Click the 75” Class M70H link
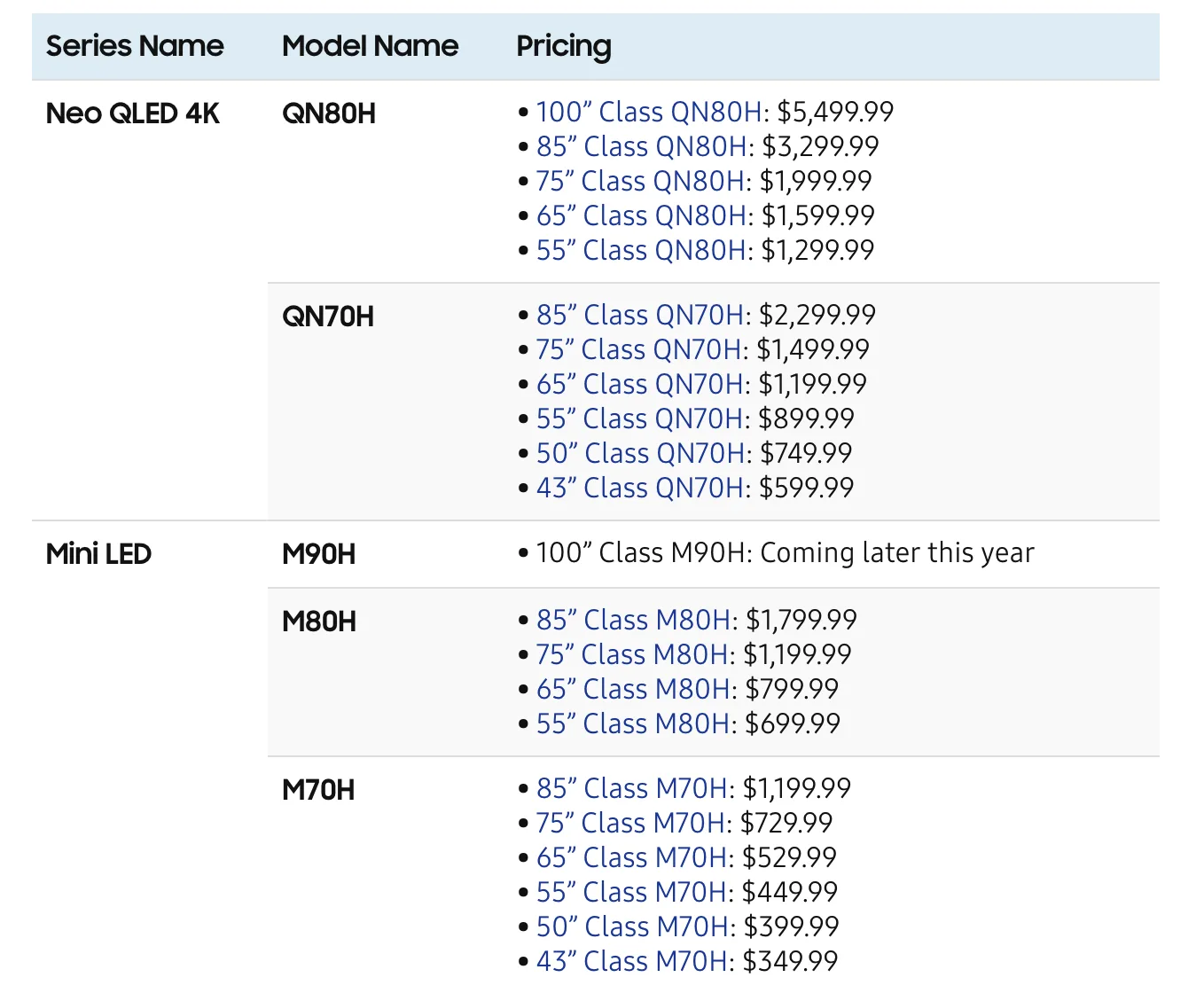 click(x=630, y=824)
